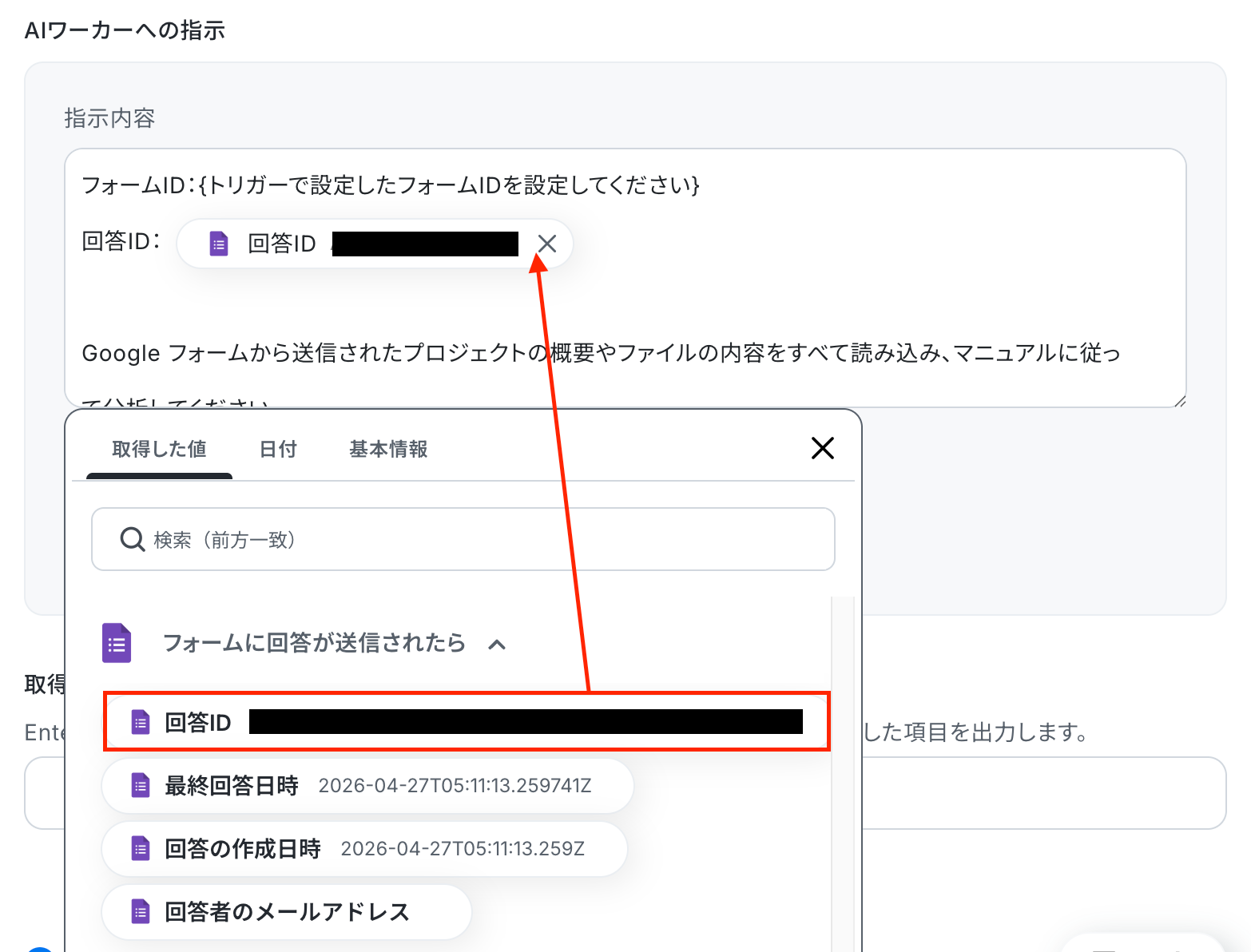This screenshot has width=1251, height=952.
Task: Remove the 回答ID chip via its X
Action: [547, 244]
